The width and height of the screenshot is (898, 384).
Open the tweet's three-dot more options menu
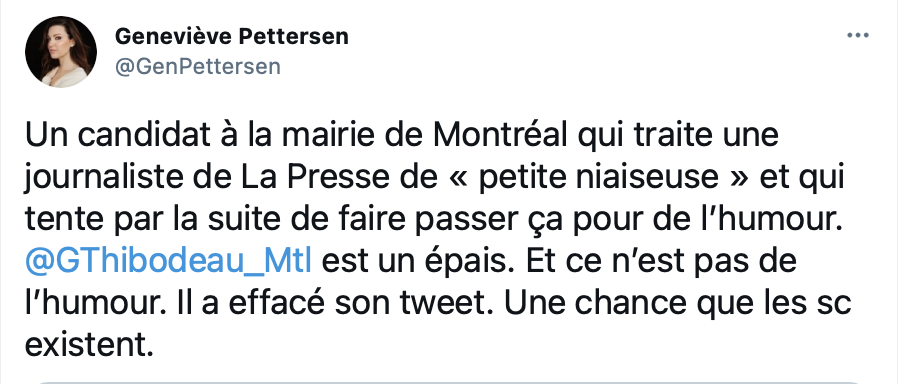857,35
